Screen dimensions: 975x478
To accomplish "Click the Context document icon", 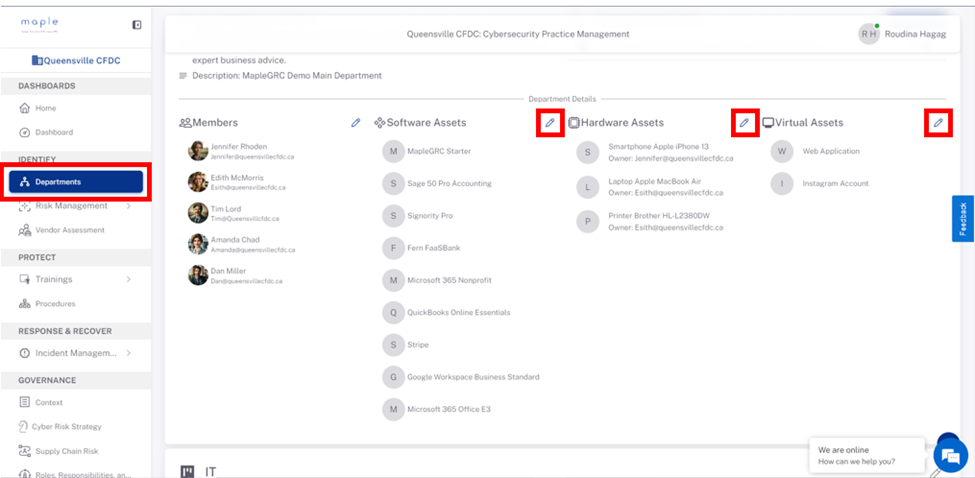I will [x=24, y=402].
